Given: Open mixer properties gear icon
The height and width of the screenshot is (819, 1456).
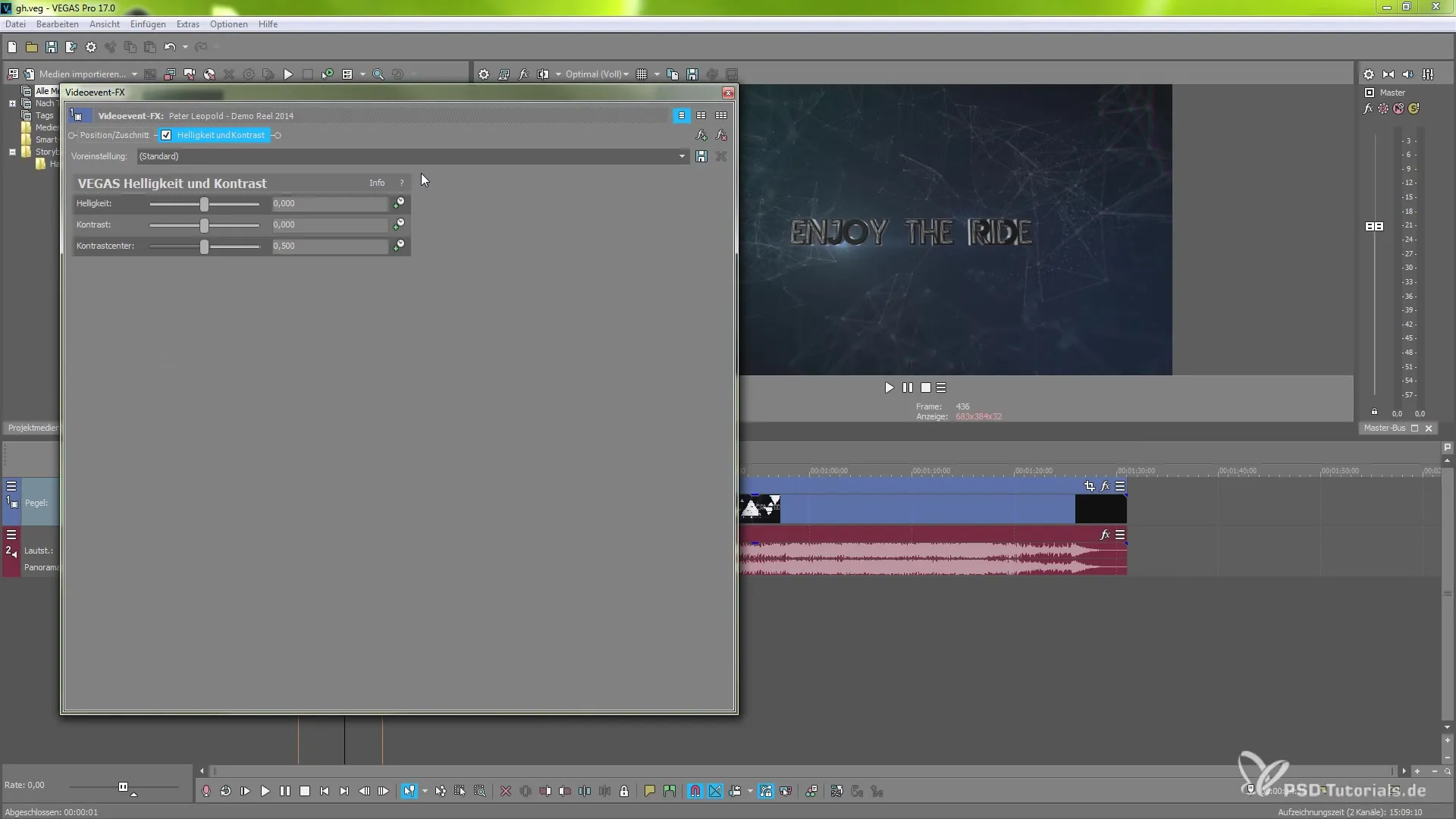Looking at the screenshot, I should point(1369,74).
